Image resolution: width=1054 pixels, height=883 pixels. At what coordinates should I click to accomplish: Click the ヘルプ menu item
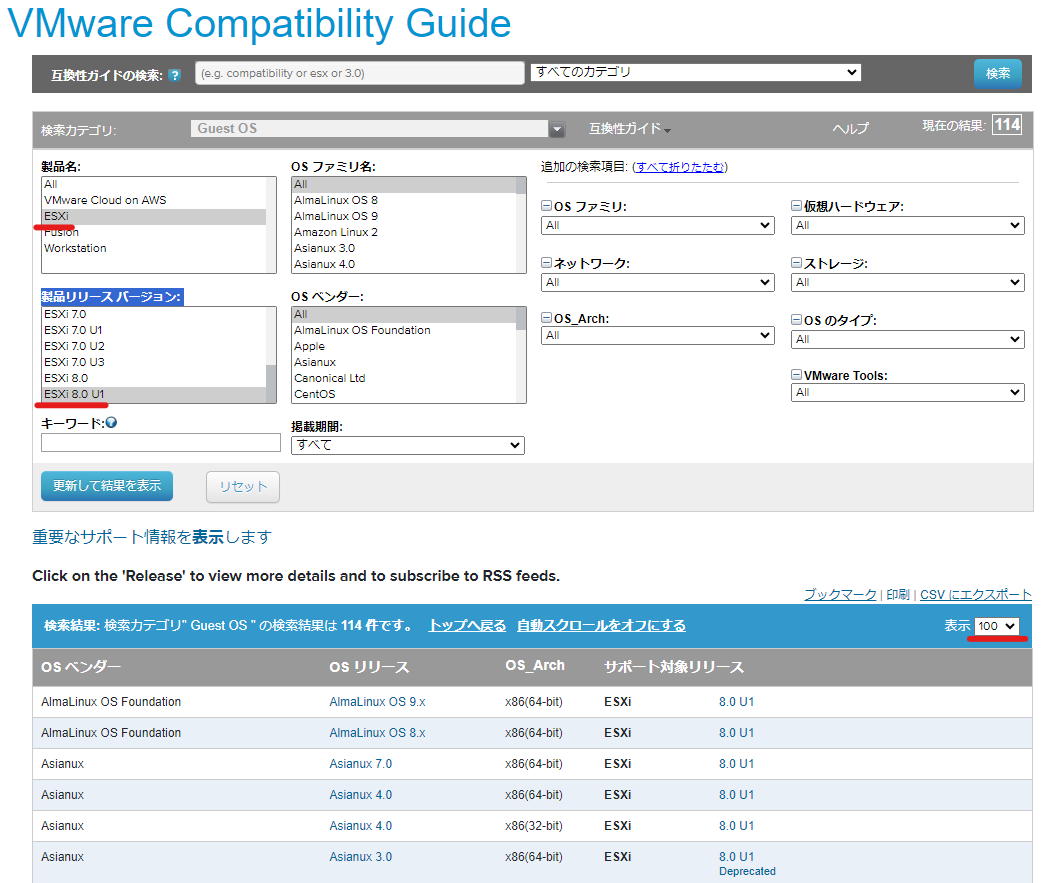click(x=849, y=128)
